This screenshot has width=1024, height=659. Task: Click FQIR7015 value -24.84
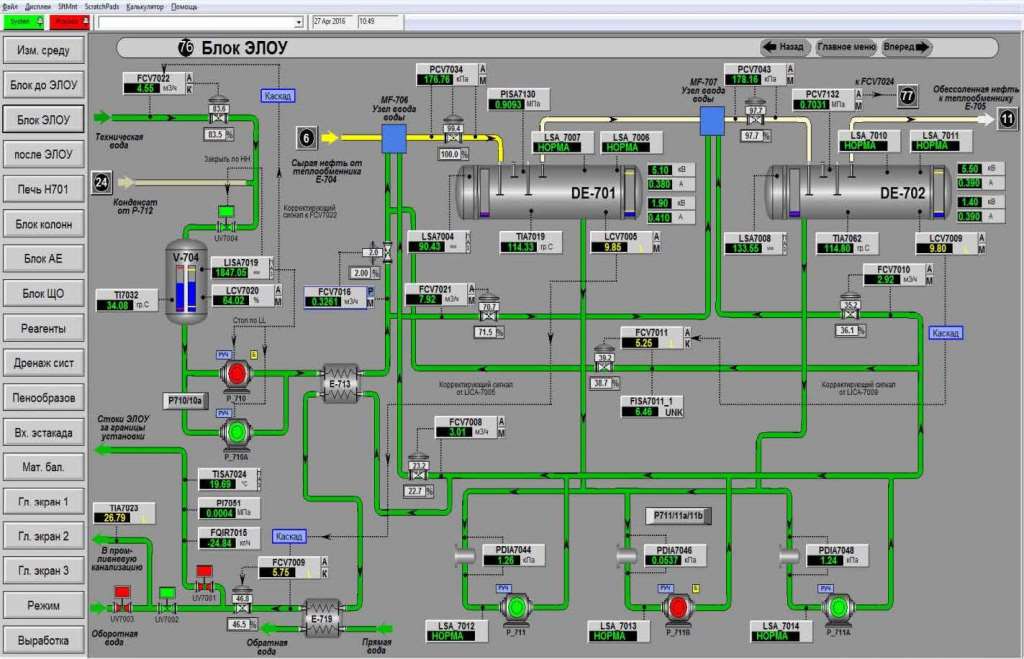[x=219, y=543]
